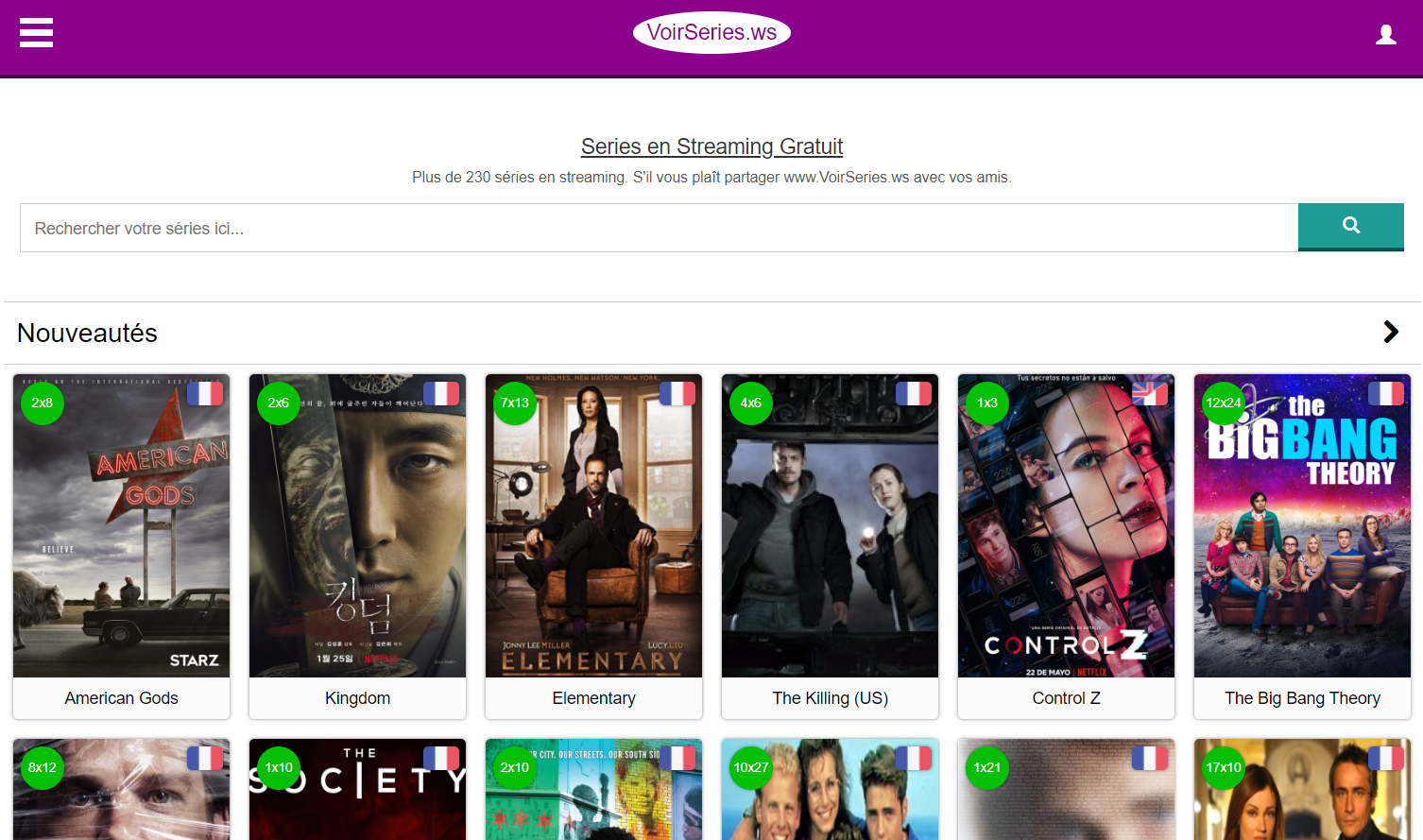1423x840 pixels.
Task: Open the 'Series en Streaming Gratuit' heading link
Action: click(711, 146)
